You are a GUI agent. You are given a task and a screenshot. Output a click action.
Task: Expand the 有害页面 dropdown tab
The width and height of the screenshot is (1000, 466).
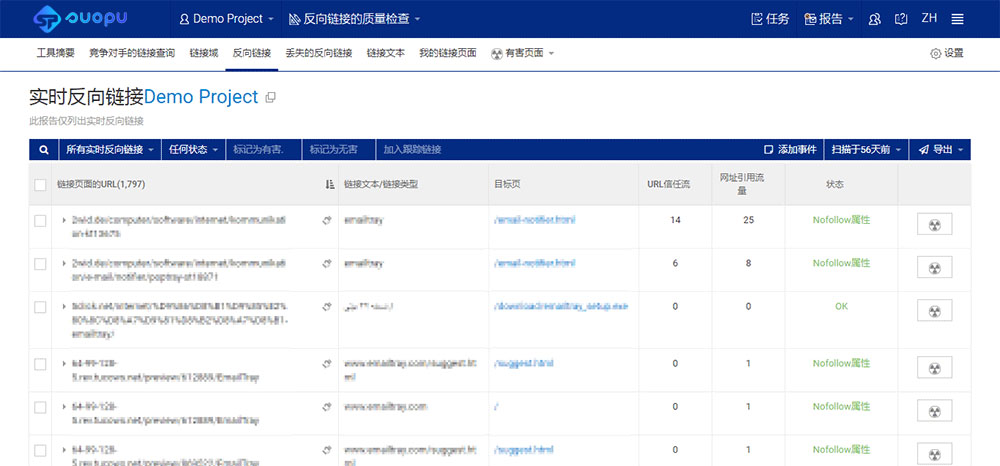(x=522, y=54)
